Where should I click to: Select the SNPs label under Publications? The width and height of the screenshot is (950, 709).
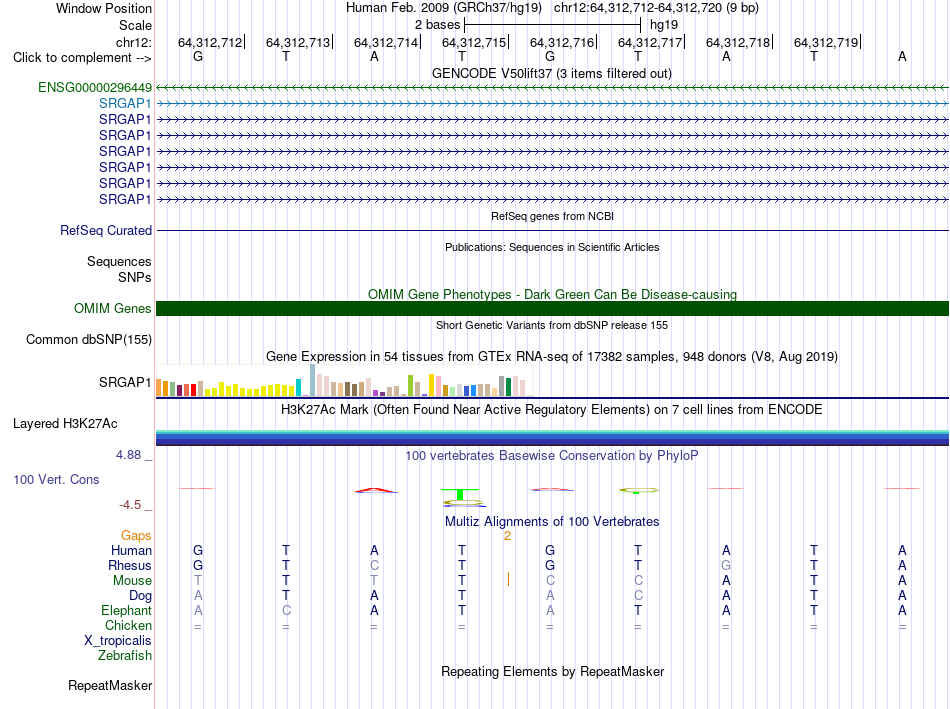click(x=135, y=277)
